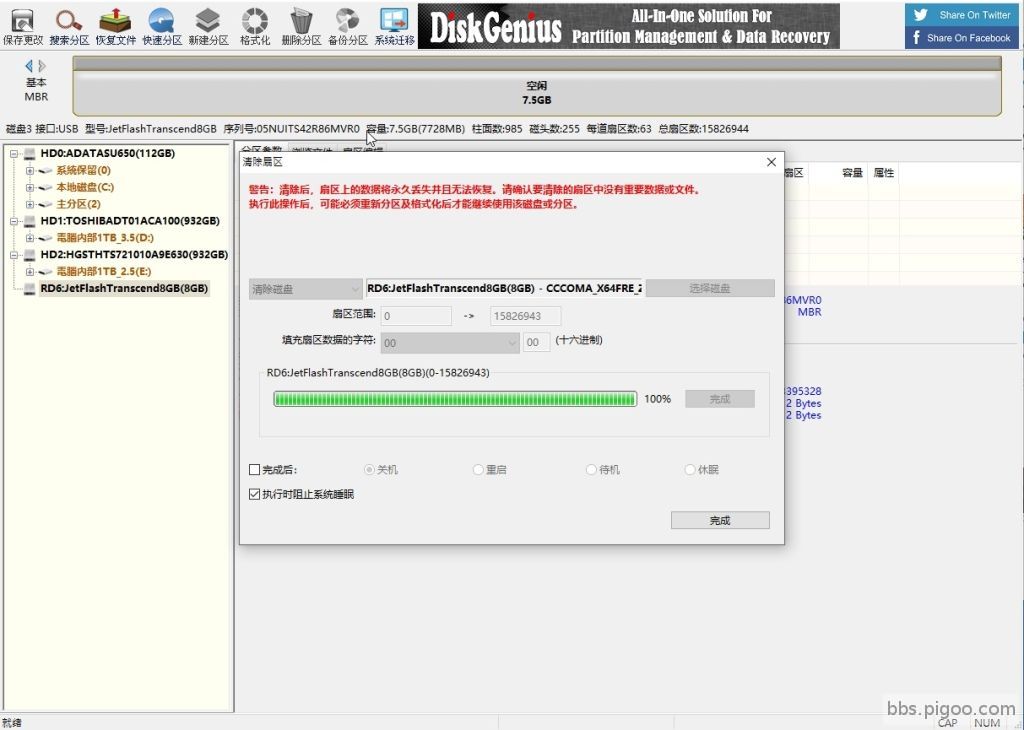This screenshot has width=1024, height=730.
Task: Select 本地磁盘(C:) in the disk tree
Action: 85,187
